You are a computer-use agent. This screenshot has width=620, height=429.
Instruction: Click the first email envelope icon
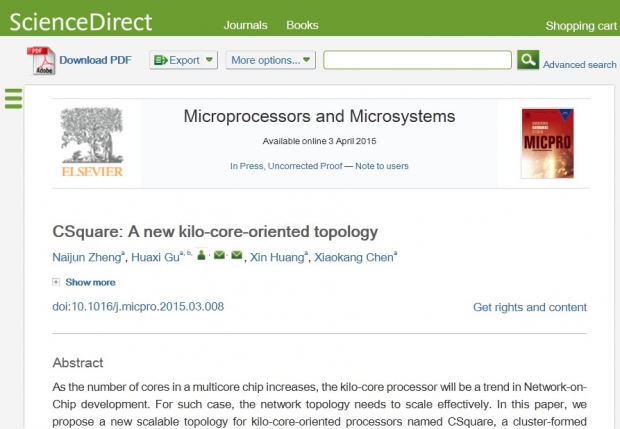(219, 255)
